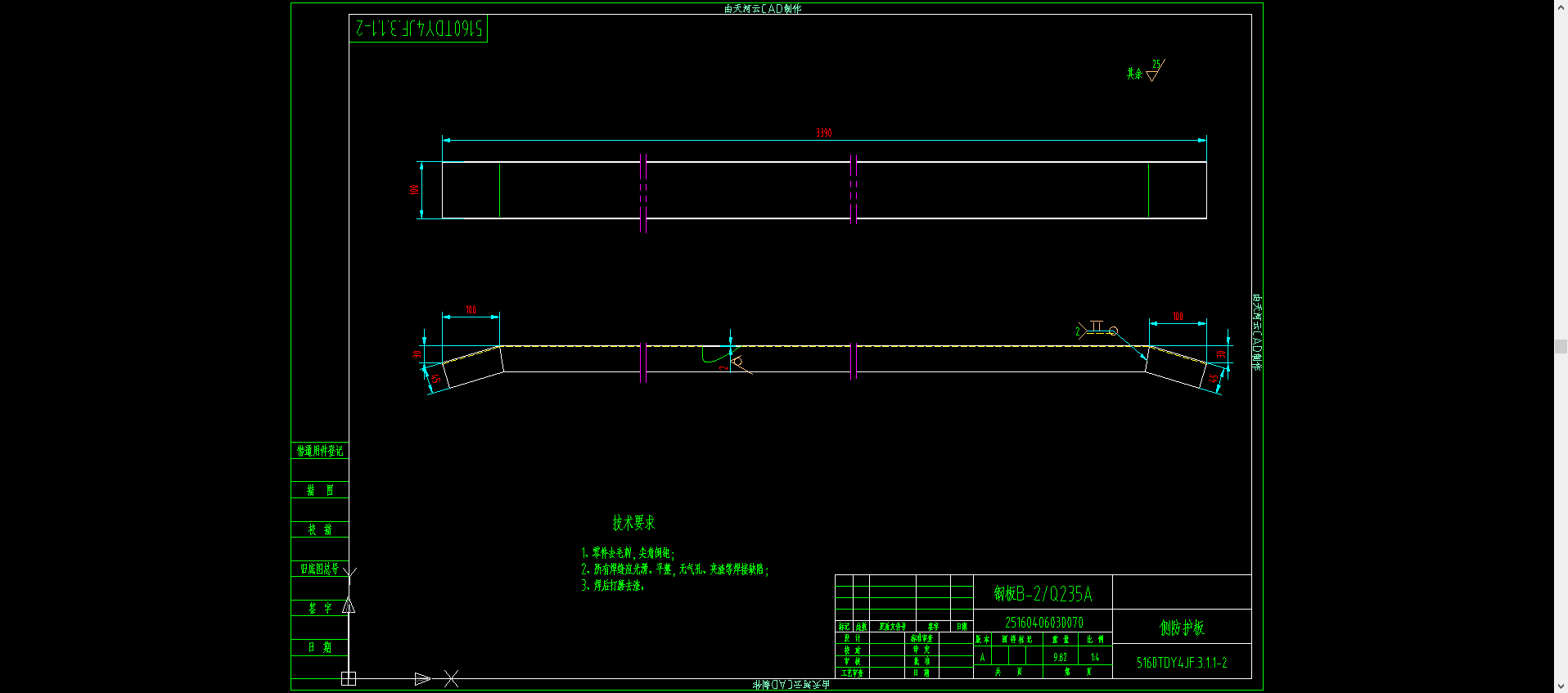The width and height of the screenshot is (1568, 693).
Task: Click the UCS X letter marker
Action: 451,678
